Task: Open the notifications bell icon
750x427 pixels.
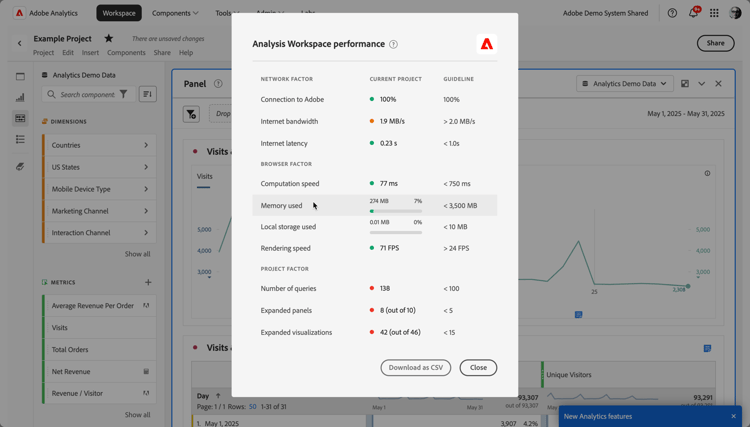Action: [x=693, y=13]
